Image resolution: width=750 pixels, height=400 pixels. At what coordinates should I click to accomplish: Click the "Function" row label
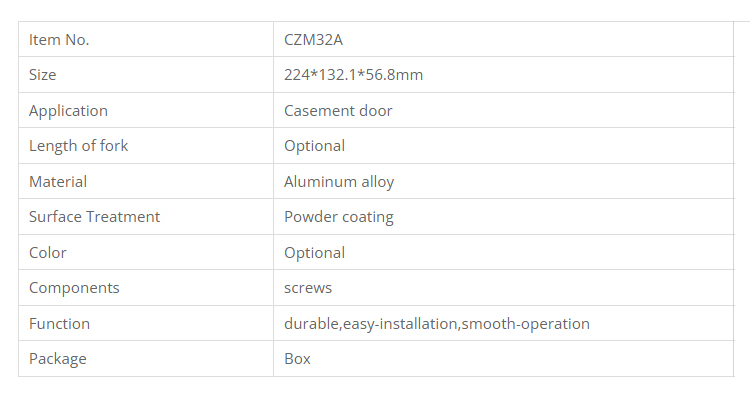pyautogui.click(x=59, y=324)
